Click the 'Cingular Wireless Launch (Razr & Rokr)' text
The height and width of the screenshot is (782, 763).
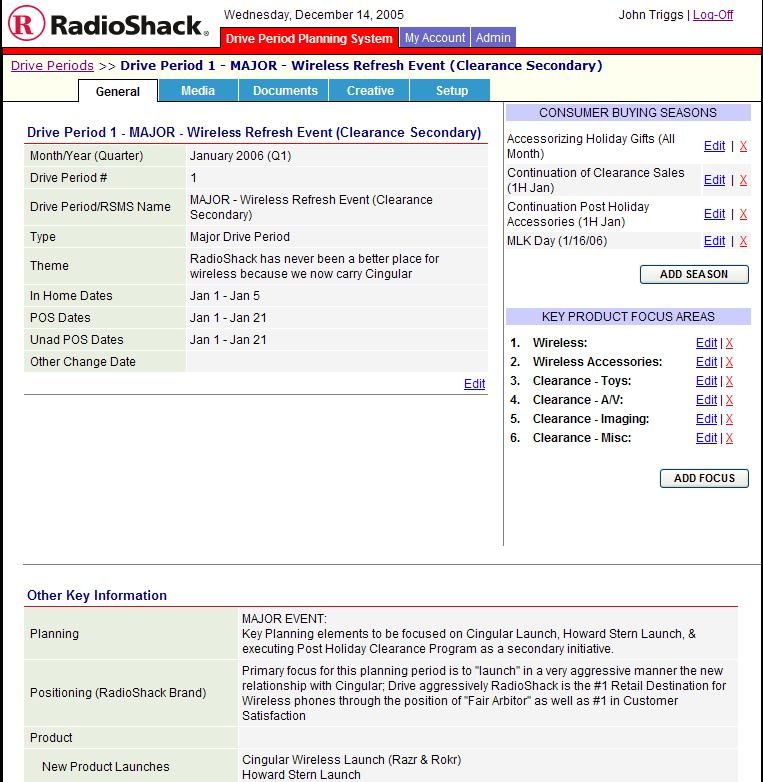(x=352, y=759)
